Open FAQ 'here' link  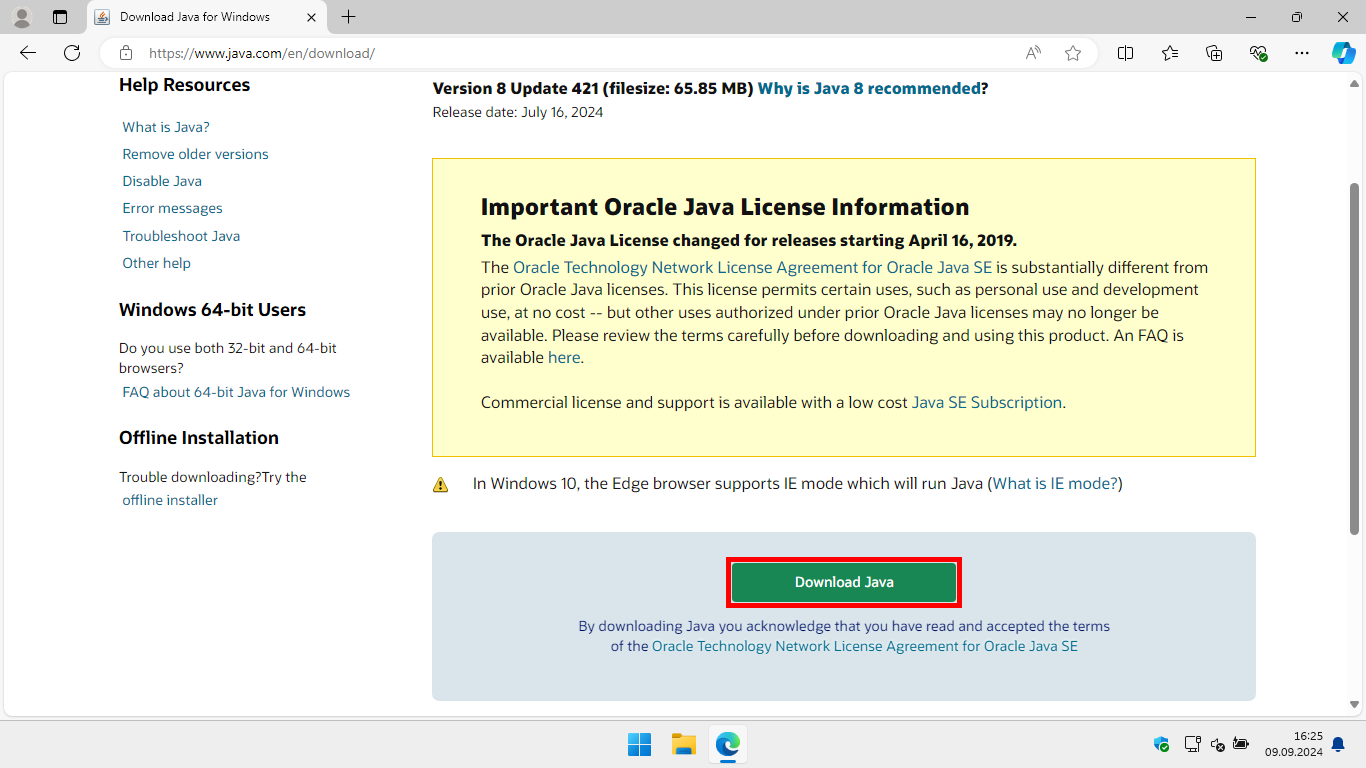(564, 357)
